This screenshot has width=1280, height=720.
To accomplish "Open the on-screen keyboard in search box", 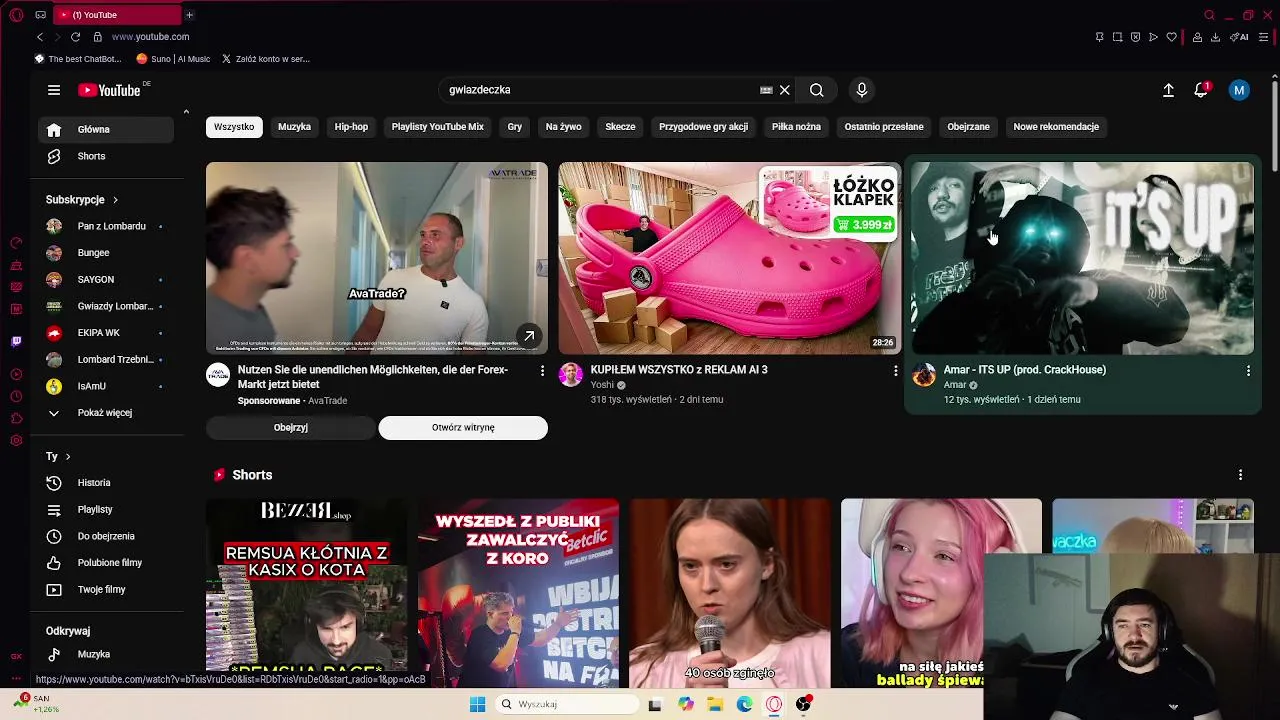I will click(766, 90).
